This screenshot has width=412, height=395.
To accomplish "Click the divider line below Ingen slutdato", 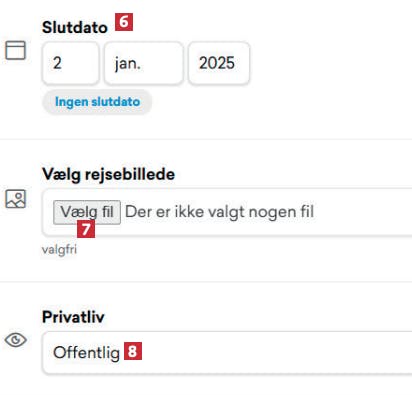I will point(206,139).
